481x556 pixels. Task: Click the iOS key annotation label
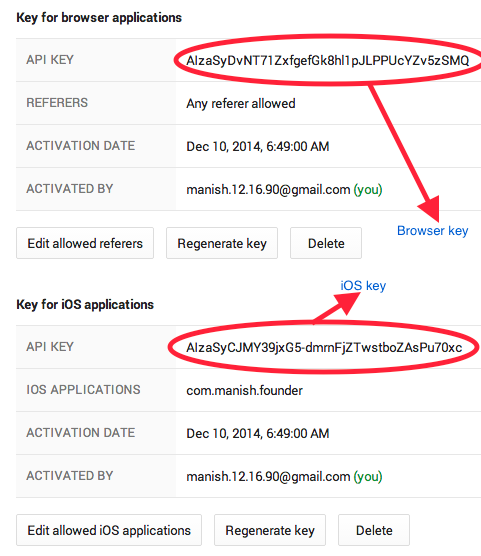pos(363,285)
